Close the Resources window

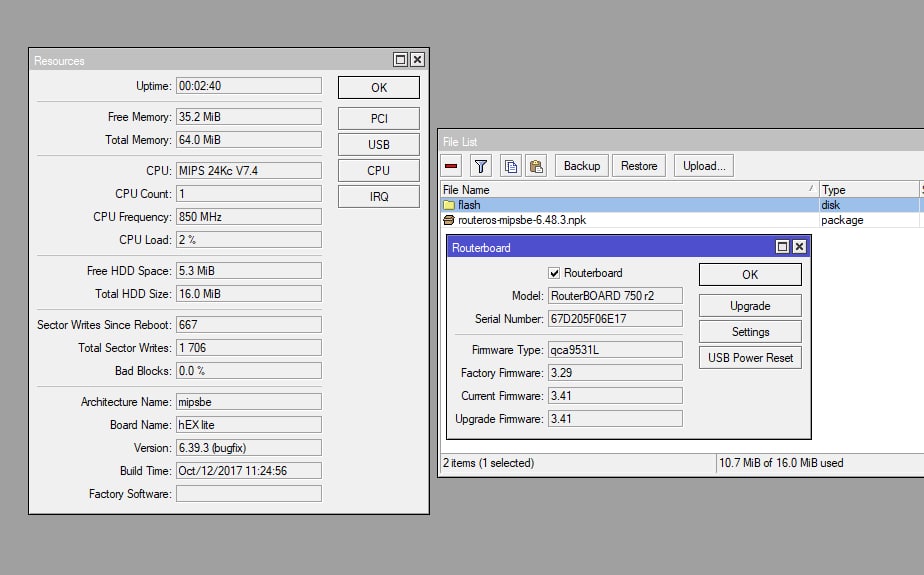tap(417, 60)
